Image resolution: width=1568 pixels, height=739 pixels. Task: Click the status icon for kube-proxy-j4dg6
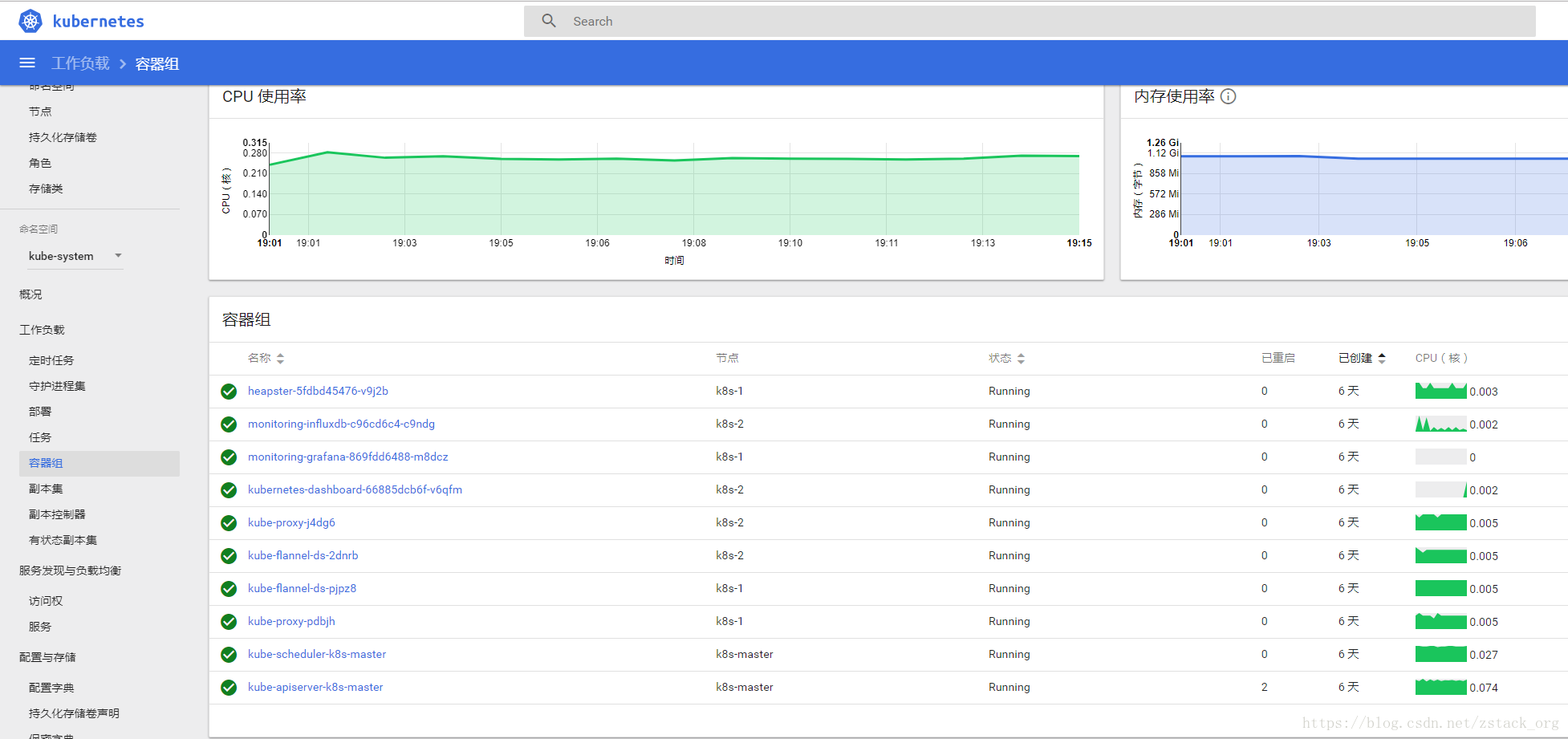click(x=229, y=523)
